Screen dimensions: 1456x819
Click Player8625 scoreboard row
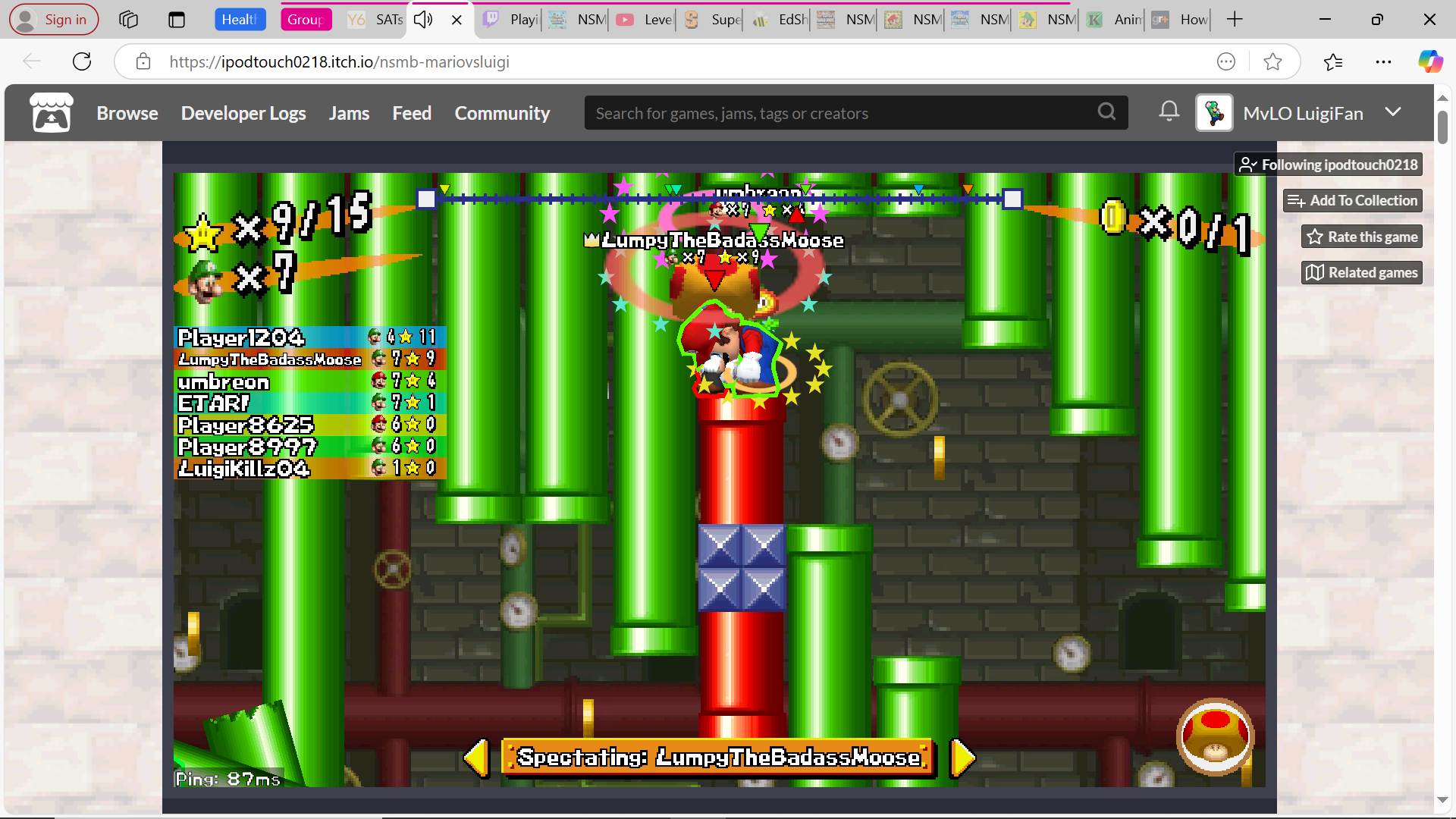[x=310, y=424]
